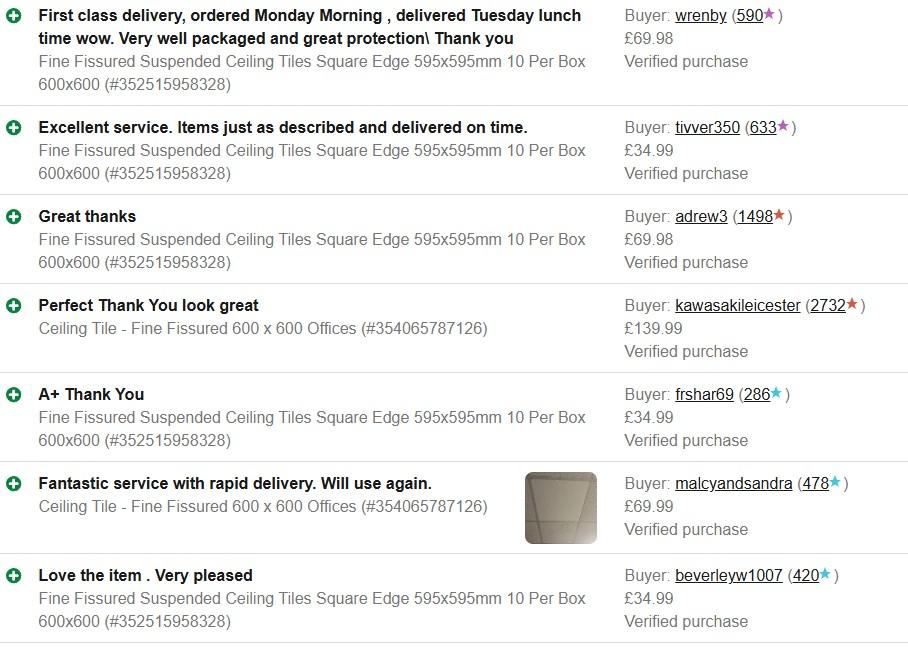Open beverleyw1007's profile link

click(728, 576)
